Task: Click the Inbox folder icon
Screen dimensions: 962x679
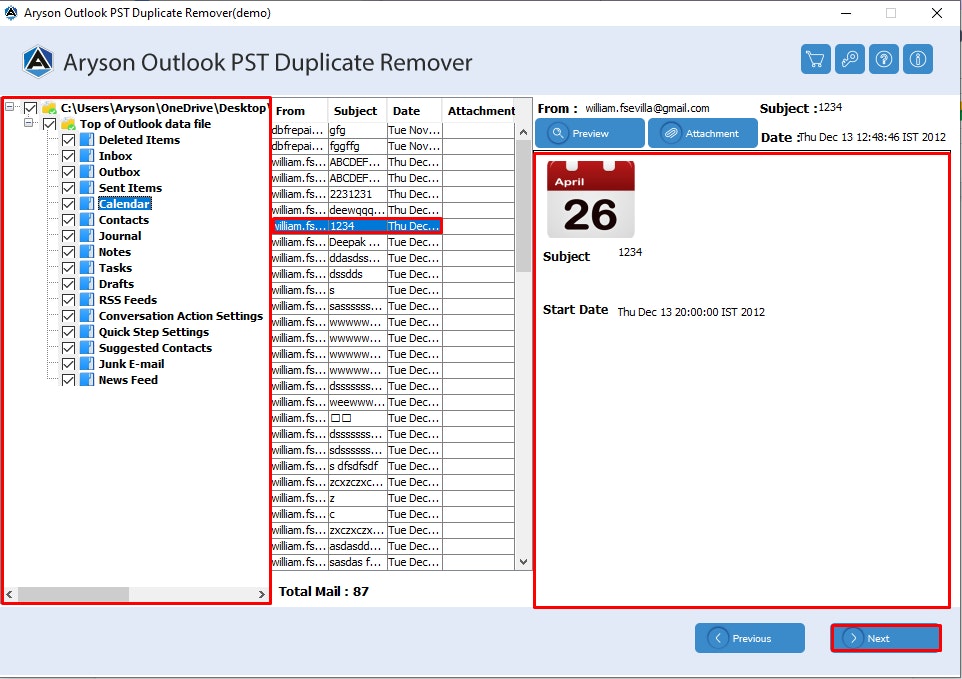Action: tap(87, 156)
